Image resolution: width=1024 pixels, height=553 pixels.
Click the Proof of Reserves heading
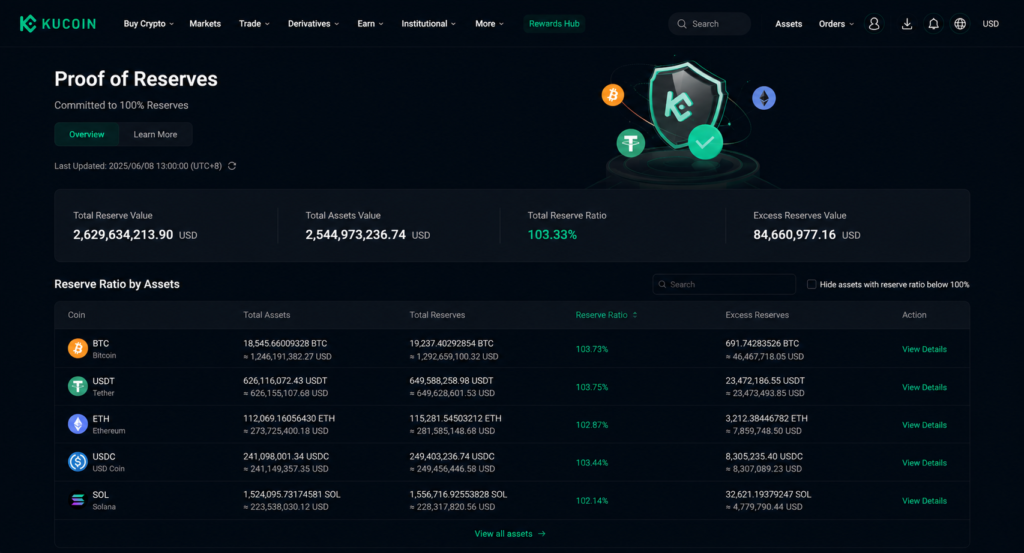coord(136,79)
